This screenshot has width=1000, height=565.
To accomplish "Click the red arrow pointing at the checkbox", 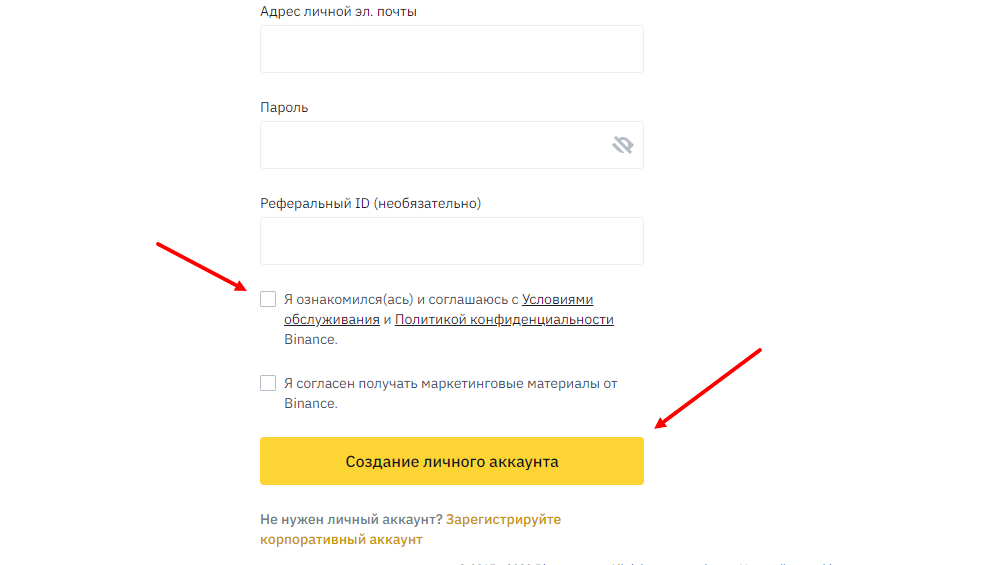I will pos(202,266).
